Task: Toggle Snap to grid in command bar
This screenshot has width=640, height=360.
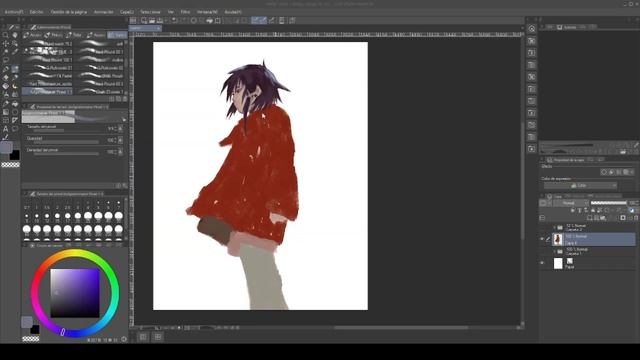Action: click(271, 20)
